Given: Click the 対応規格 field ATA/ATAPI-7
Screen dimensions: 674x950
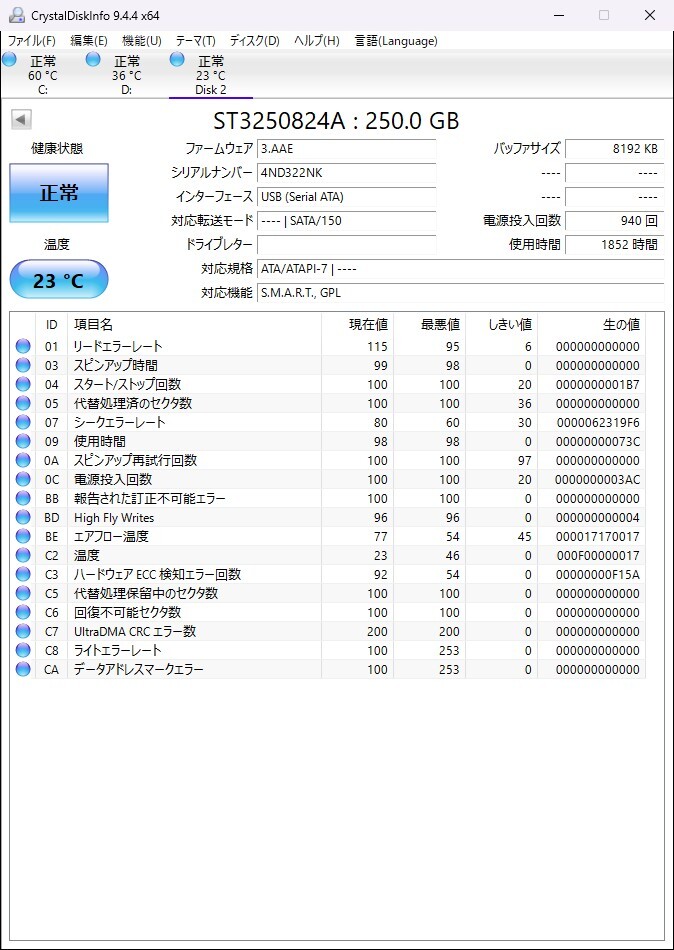Looking at the screenshot, I should 461,268.
